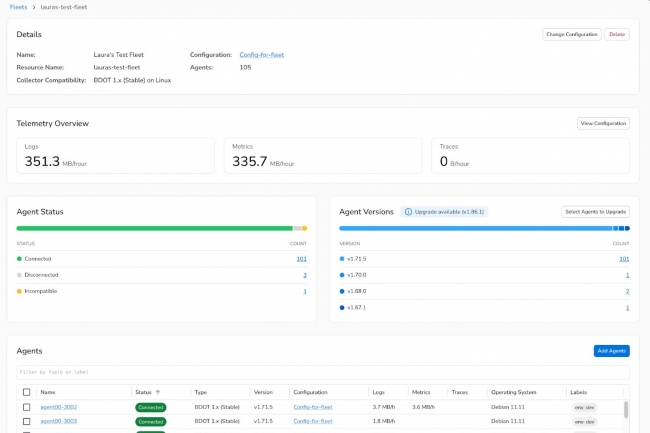Check the box for agent00-3003

point(27,422)
